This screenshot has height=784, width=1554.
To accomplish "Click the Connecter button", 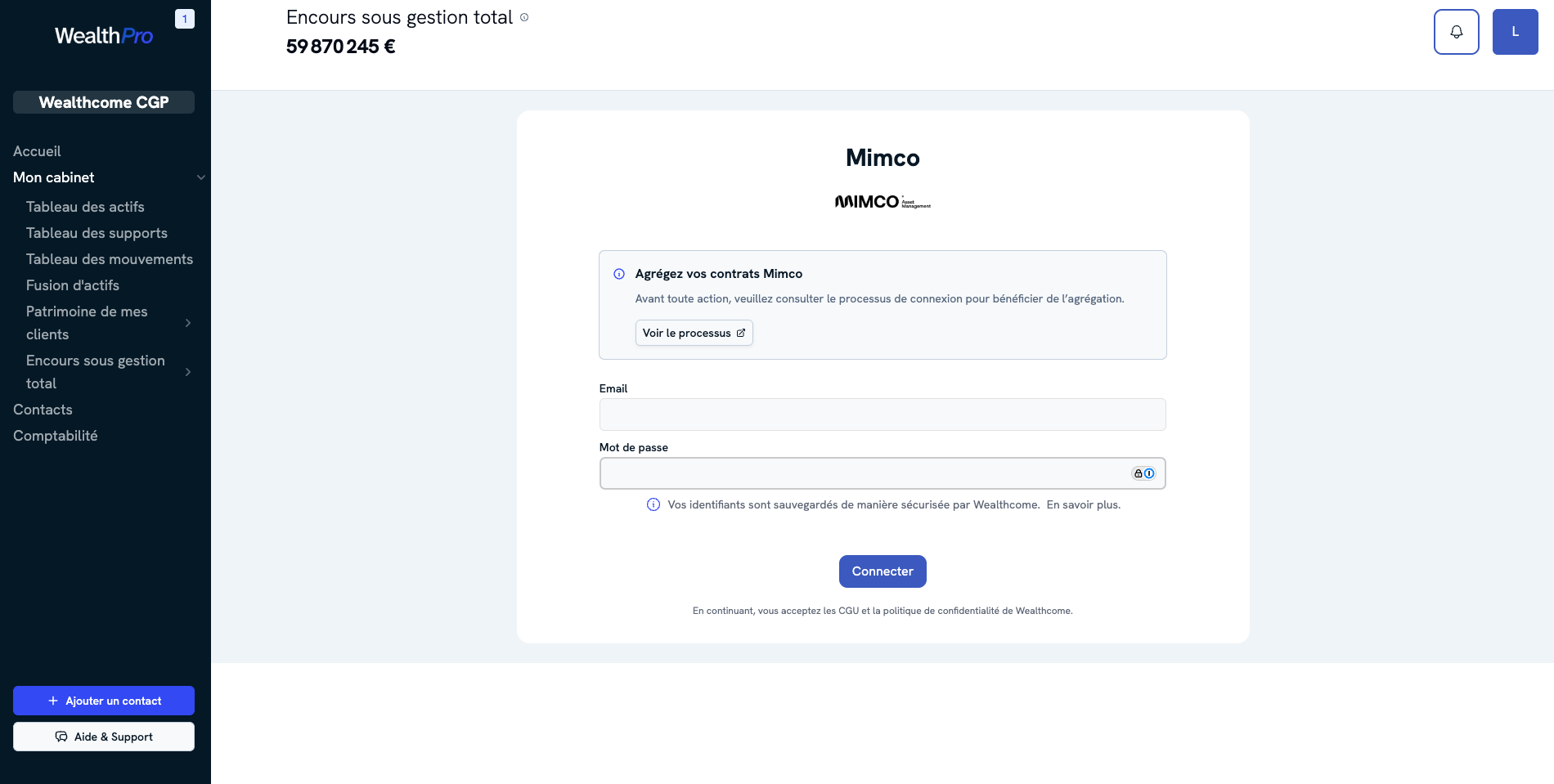I will tap(883, 571).
